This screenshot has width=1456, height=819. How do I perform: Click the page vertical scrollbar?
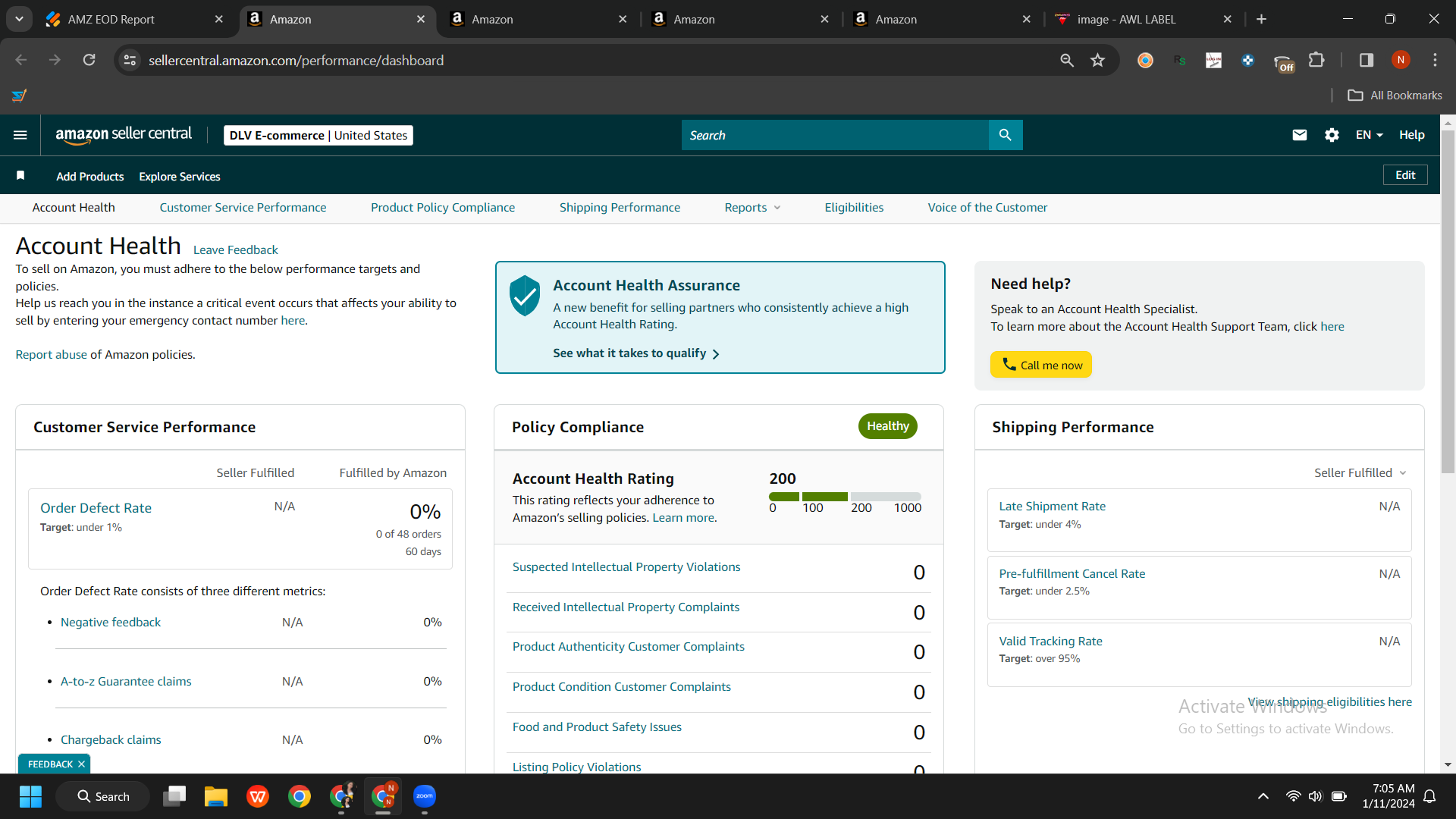(x=1448, y=303)
